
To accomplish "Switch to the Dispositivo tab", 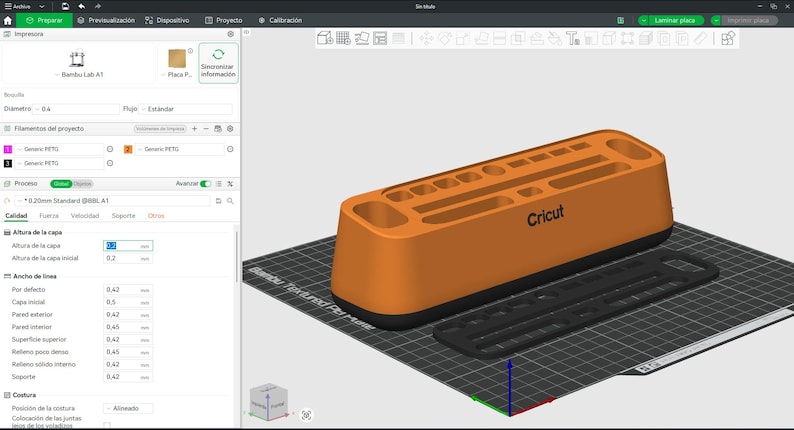I will pyautogui.click(x=167, y=20).
